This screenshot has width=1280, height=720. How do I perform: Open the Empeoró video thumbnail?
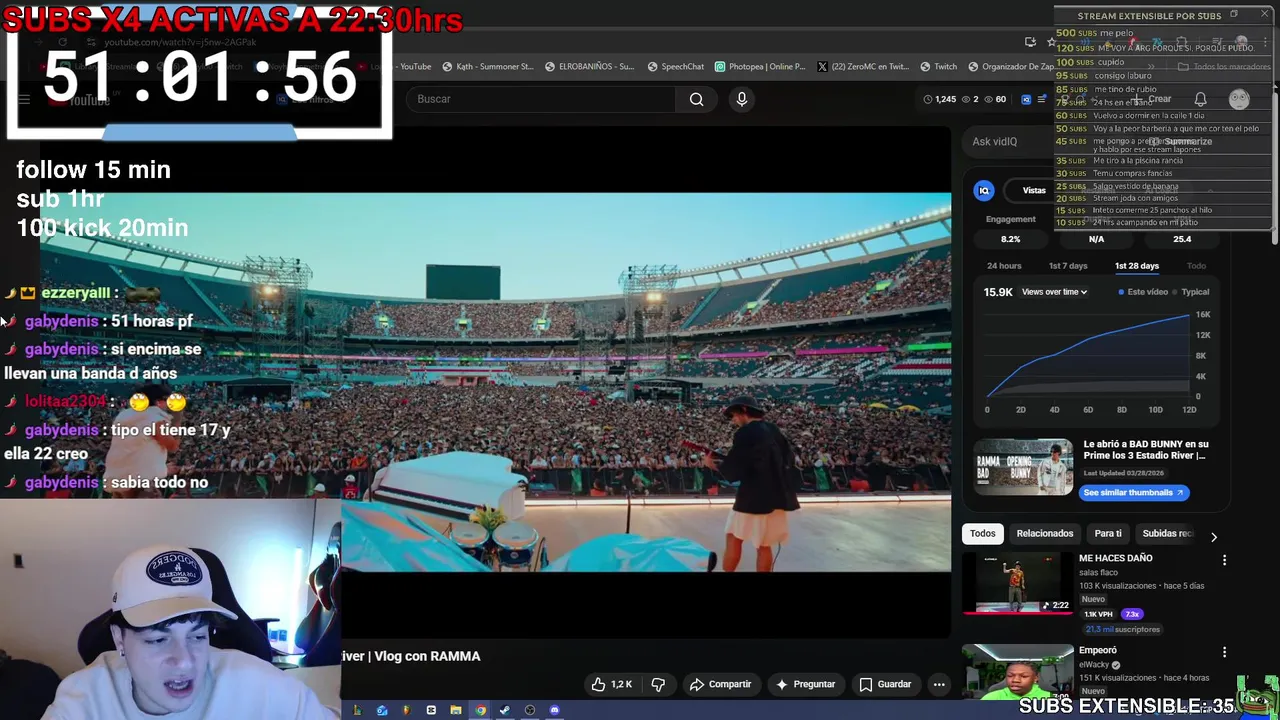1018,672
